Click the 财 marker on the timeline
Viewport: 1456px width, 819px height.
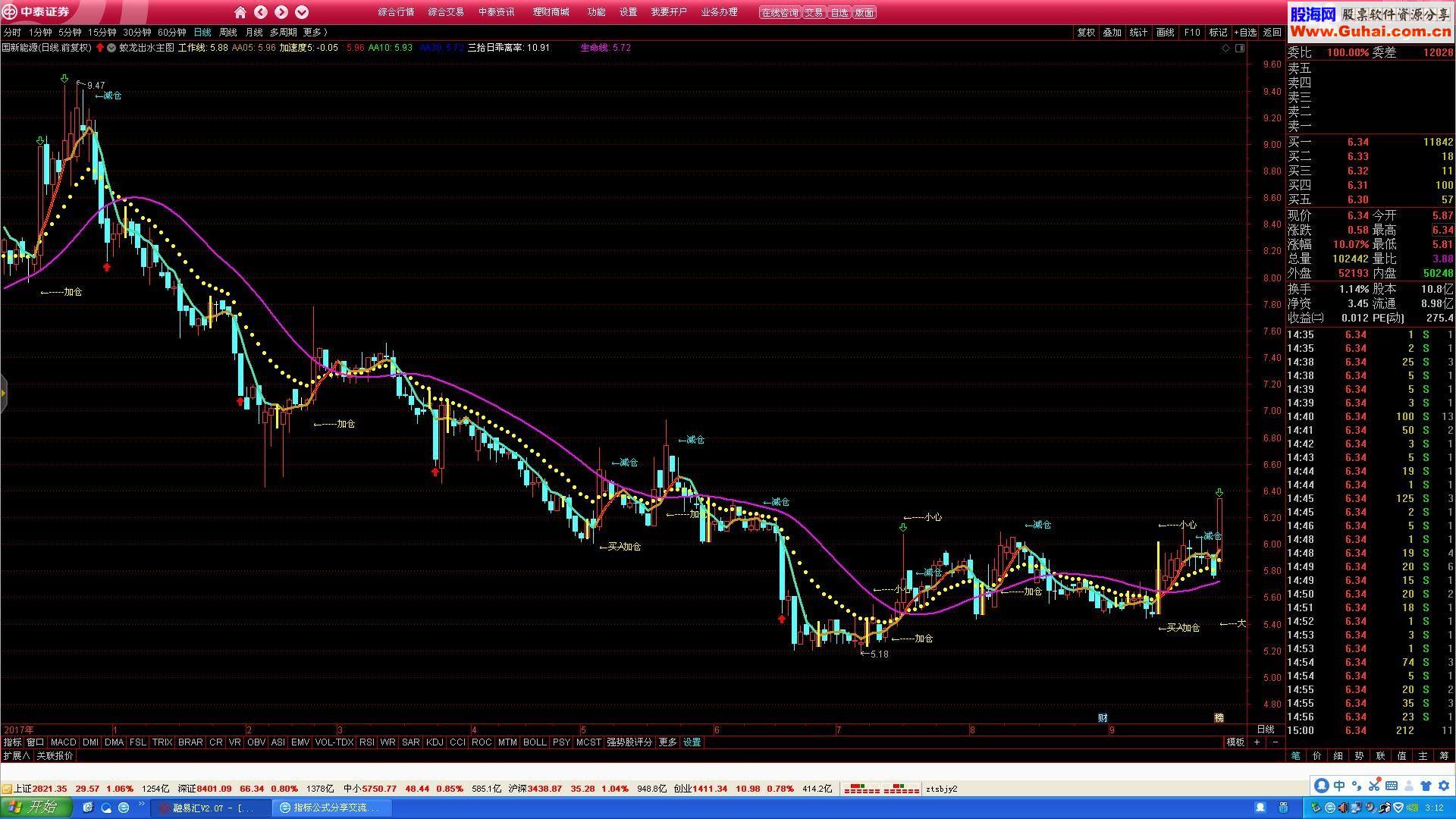(x=1103, y=717)
